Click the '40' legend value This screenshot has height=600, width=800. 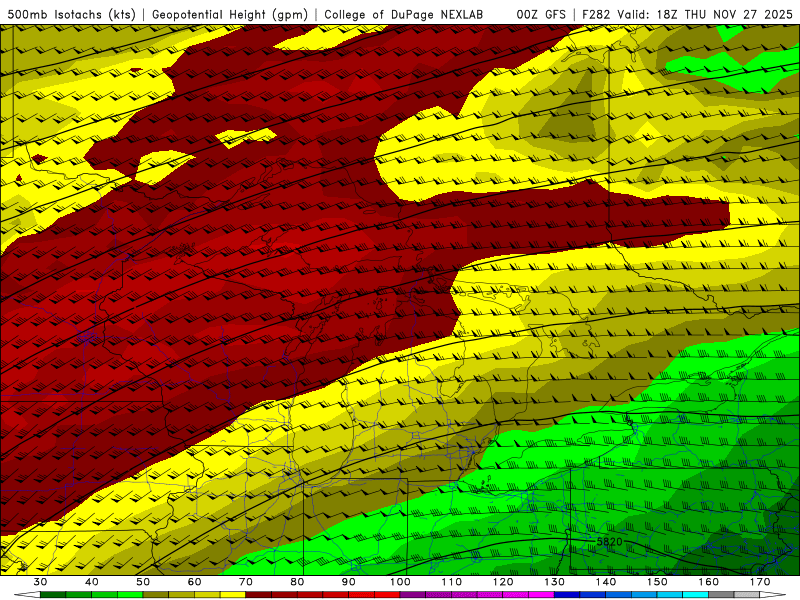click(92, 582)
